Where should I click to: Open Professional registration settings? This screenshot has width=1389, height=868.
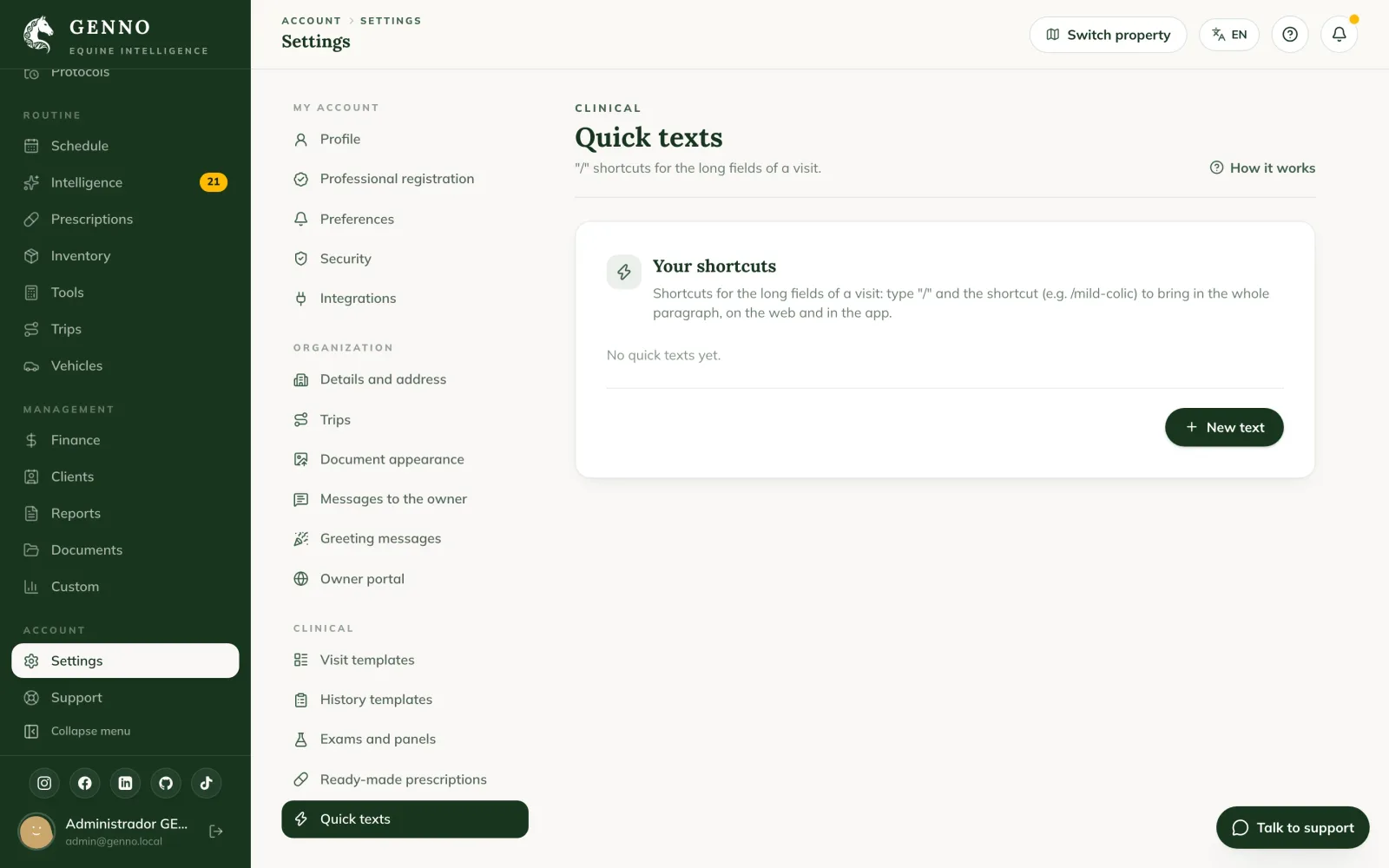click(405, 179)
